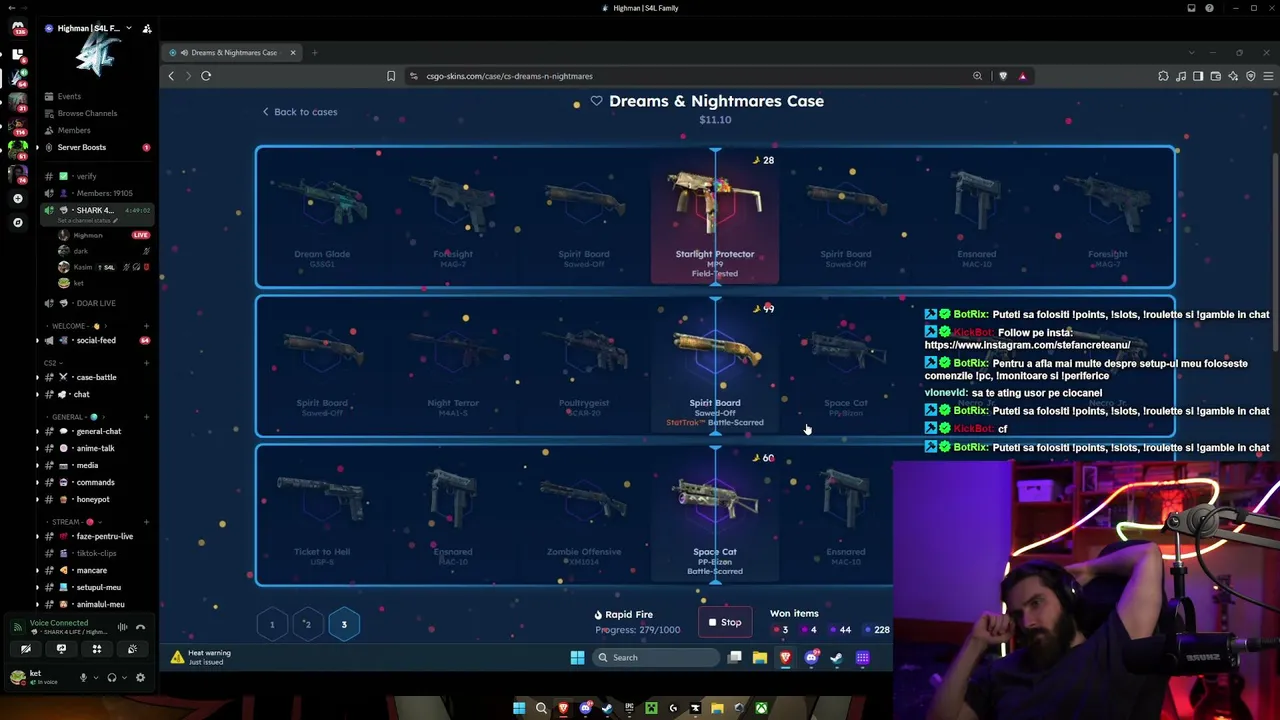Toggle Discord microphone mute
The width and height of the screenshot is (1280, 720).
83,677
